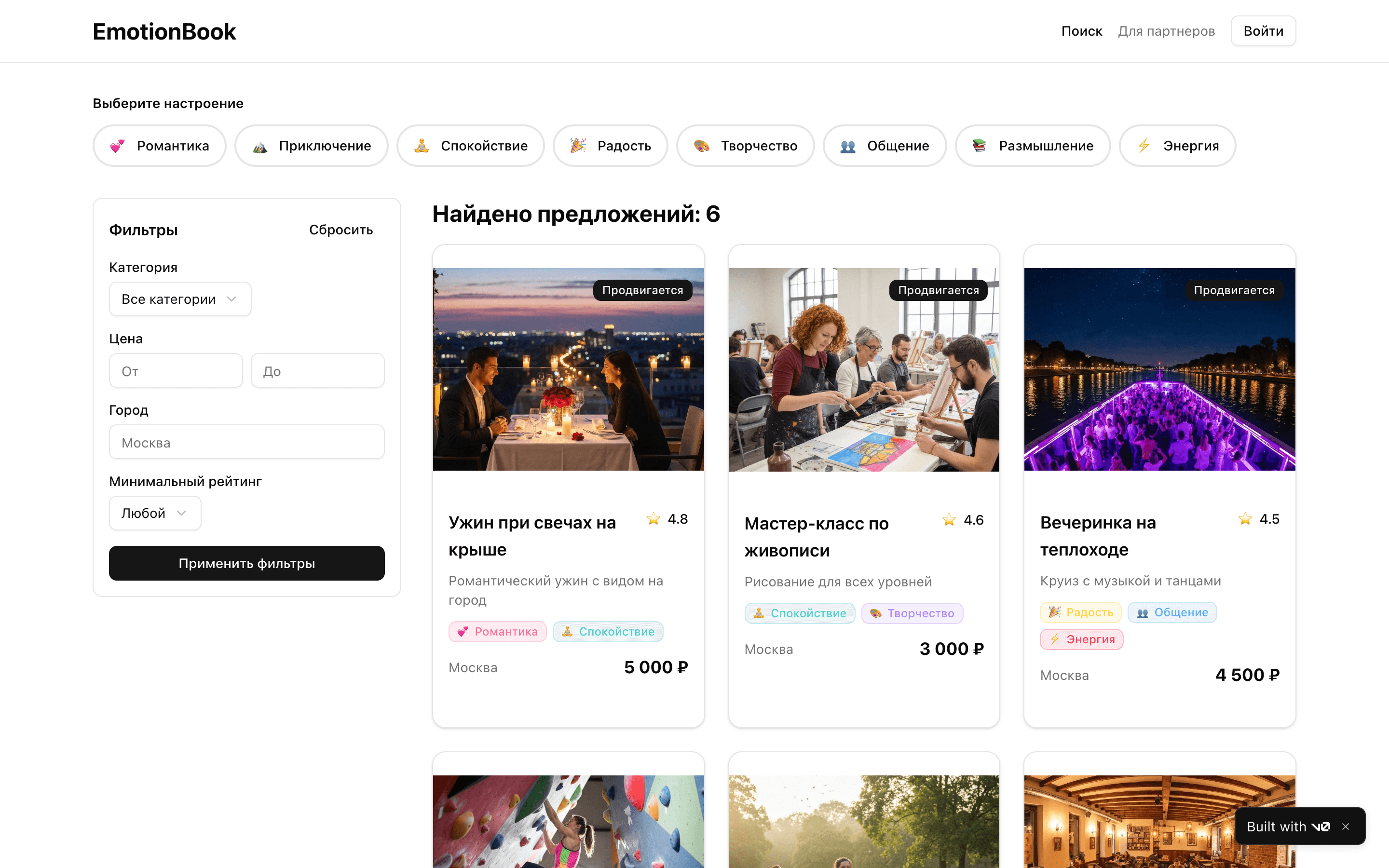Open Ужин при свечах на крыше title
The height and width of the screenshot is (868, 1389).
coord(532,536)
